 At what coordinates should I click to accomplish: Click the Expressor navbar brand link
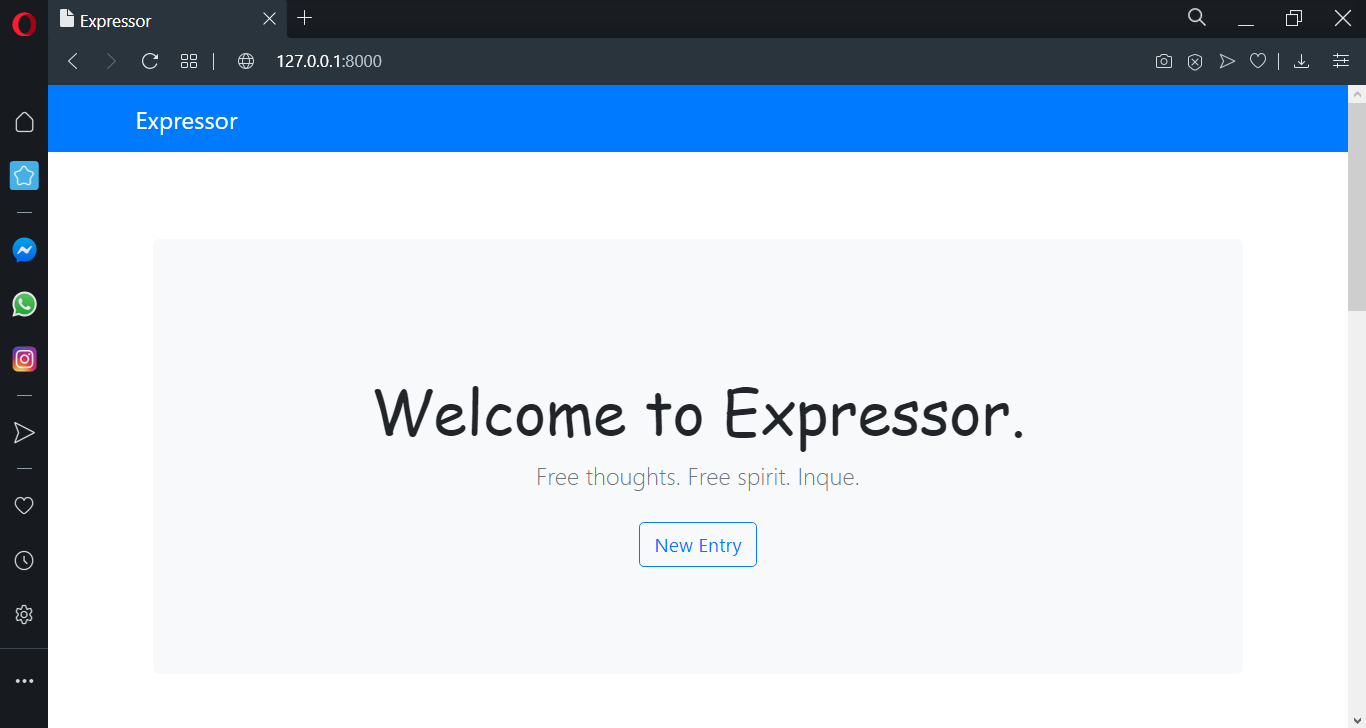[187, 121]
